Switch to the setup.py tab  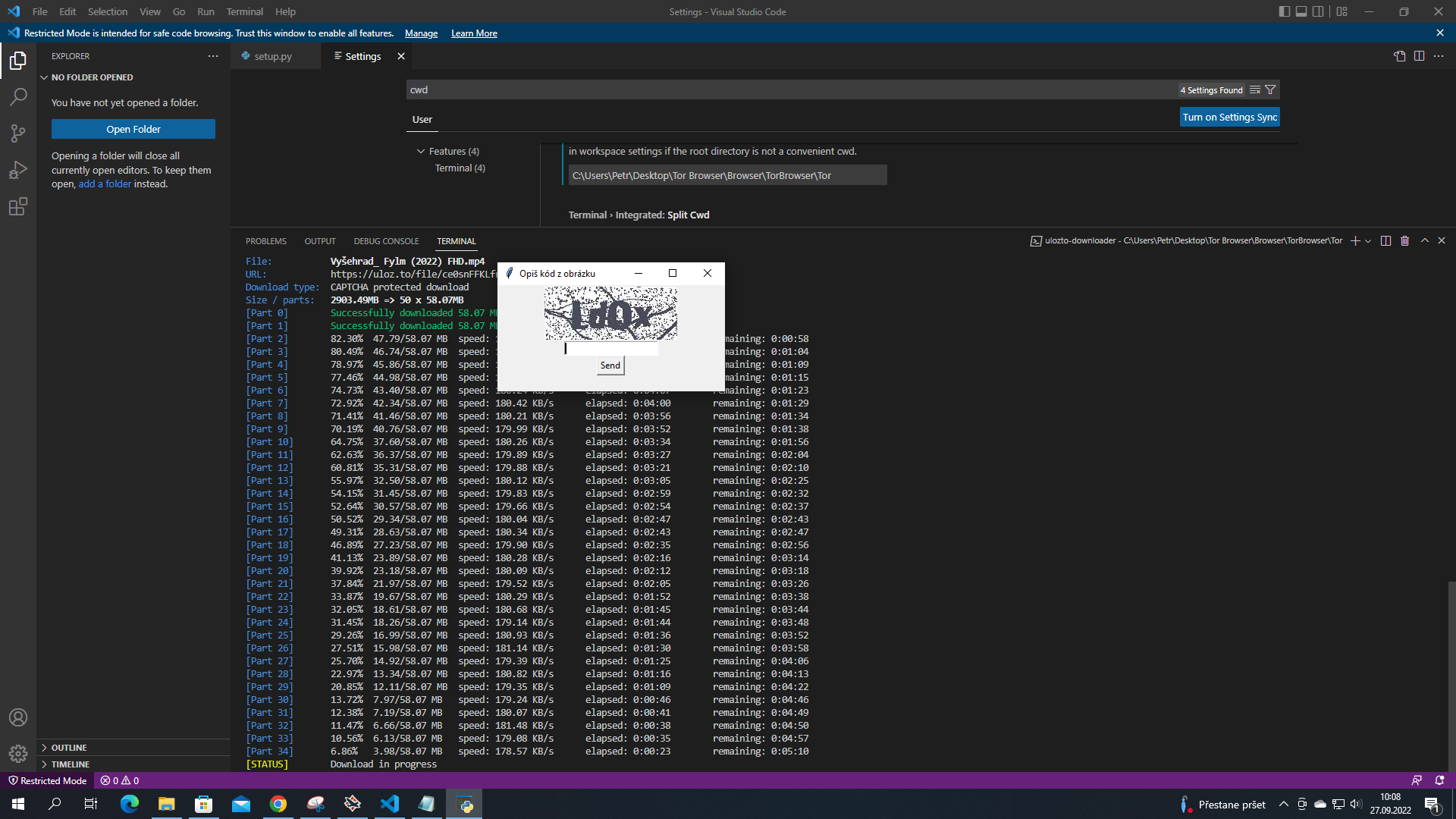tap(271, 55)
